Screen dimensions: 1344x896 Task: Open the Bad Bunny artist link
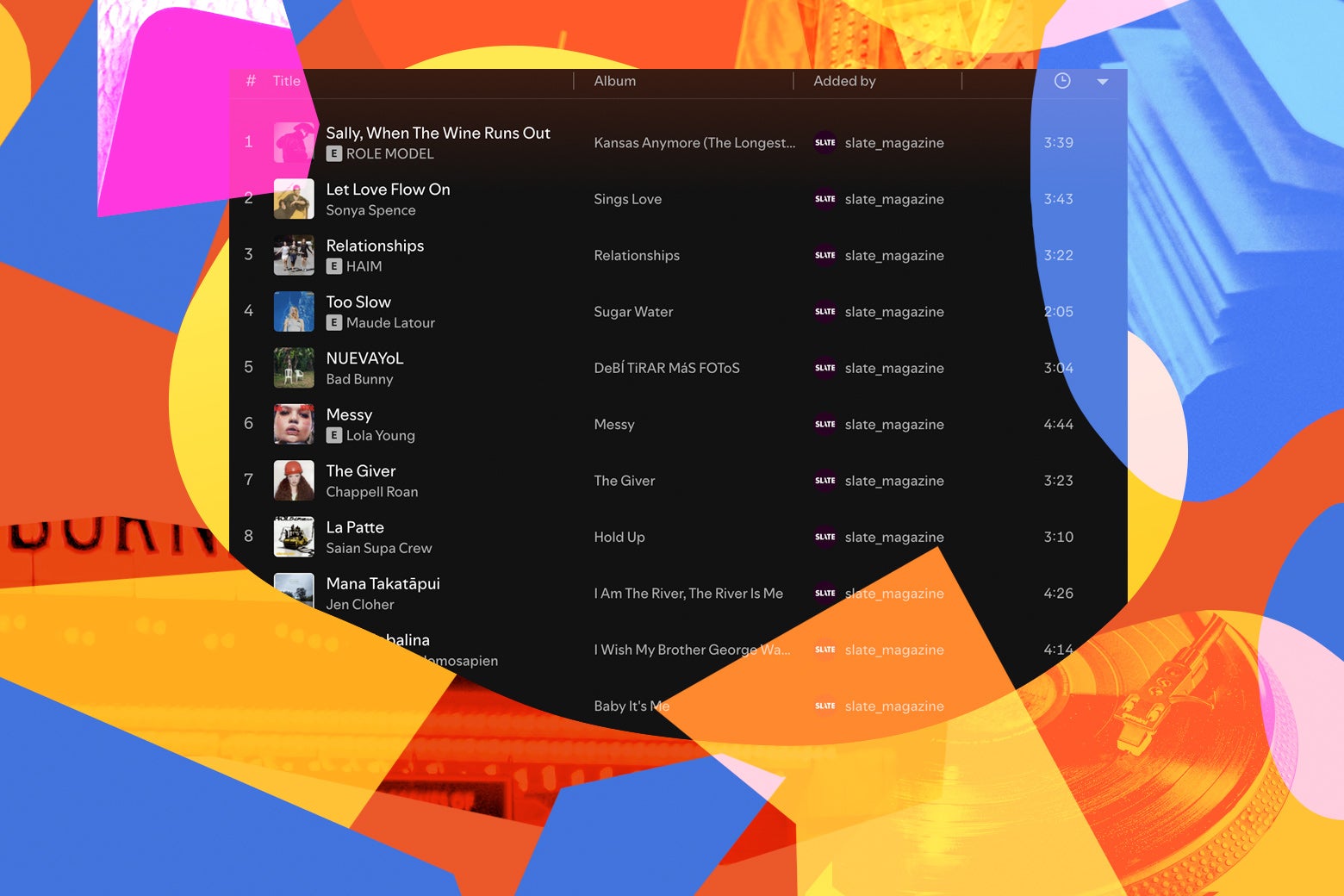point(359,379)
